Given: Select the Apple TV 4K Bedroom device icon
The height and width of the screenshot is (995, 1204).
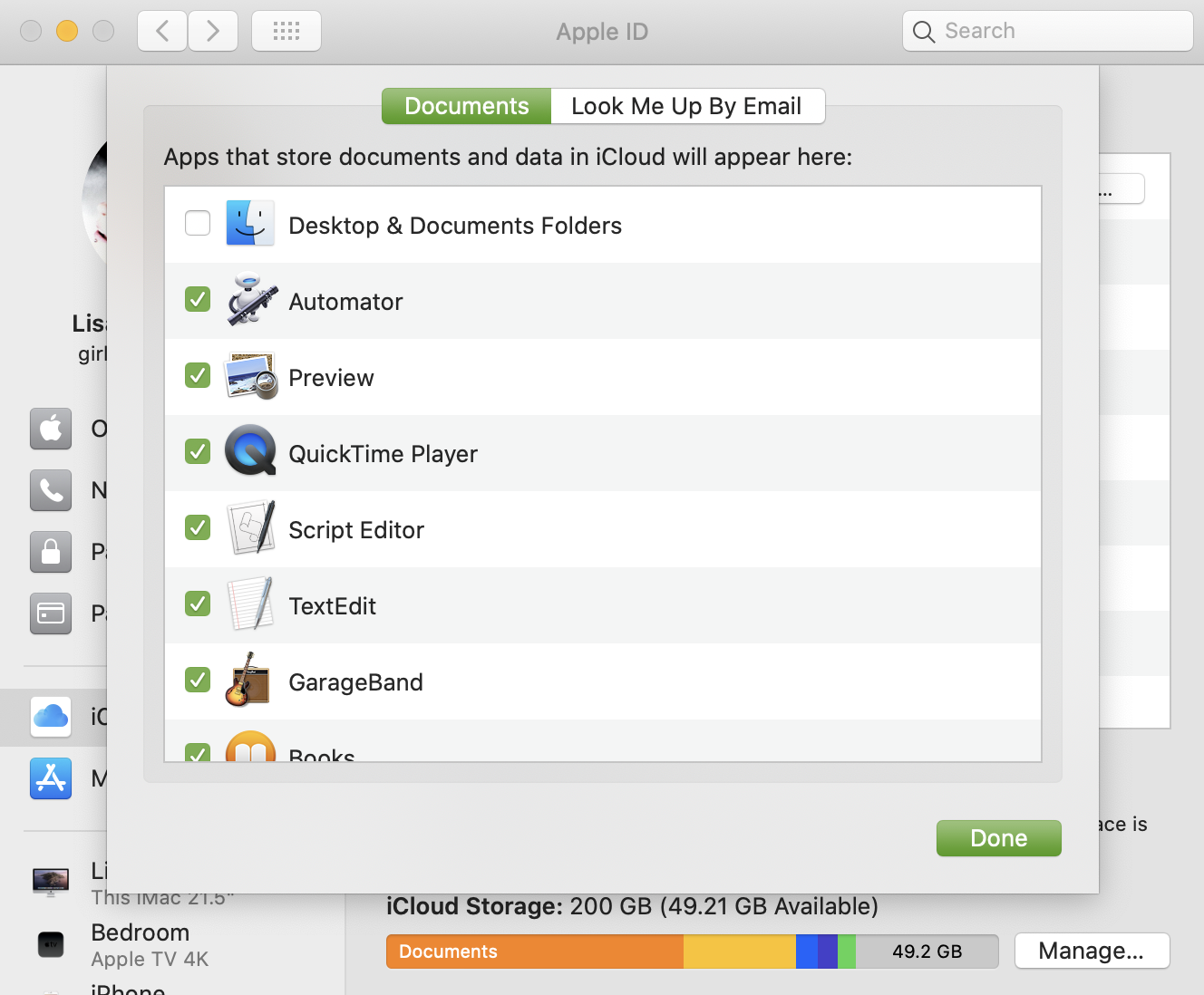Looking at the screenshot, I should 51,944.
